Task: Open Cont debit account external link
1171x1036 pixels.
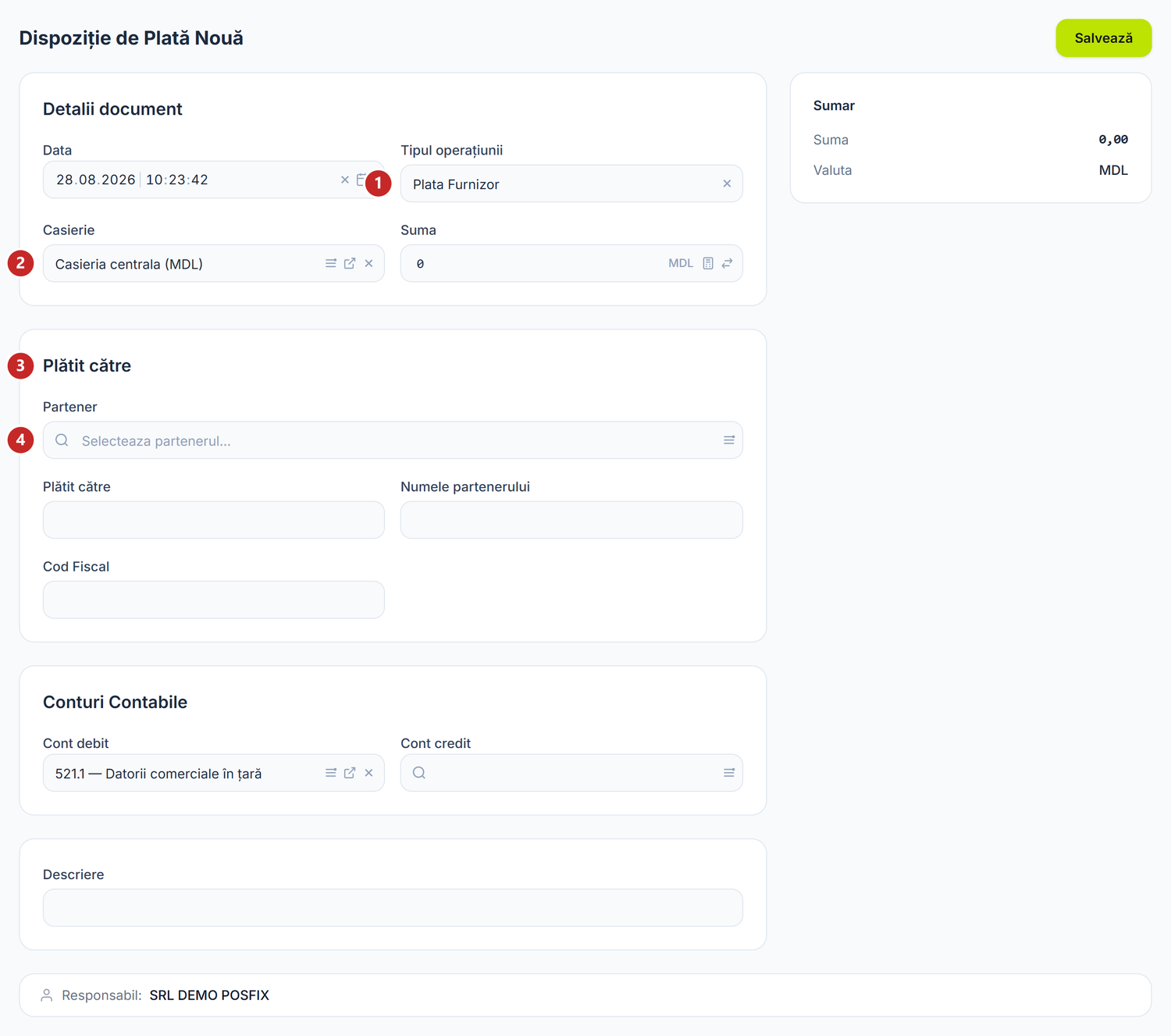Action: click(x=350, y=773)
